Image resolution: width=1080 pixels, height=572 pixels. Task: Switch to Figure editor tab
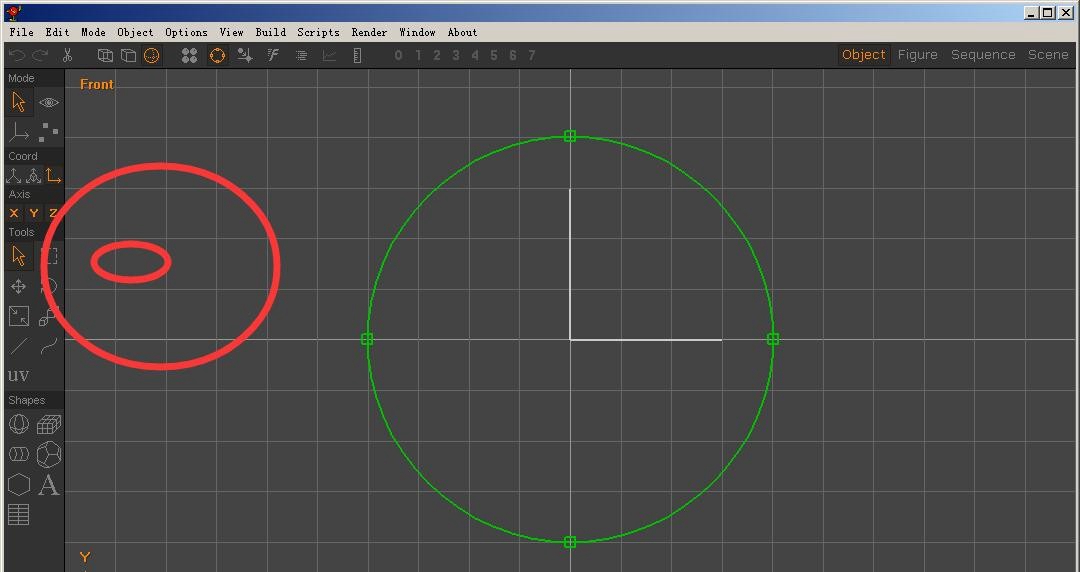point(917,54)
